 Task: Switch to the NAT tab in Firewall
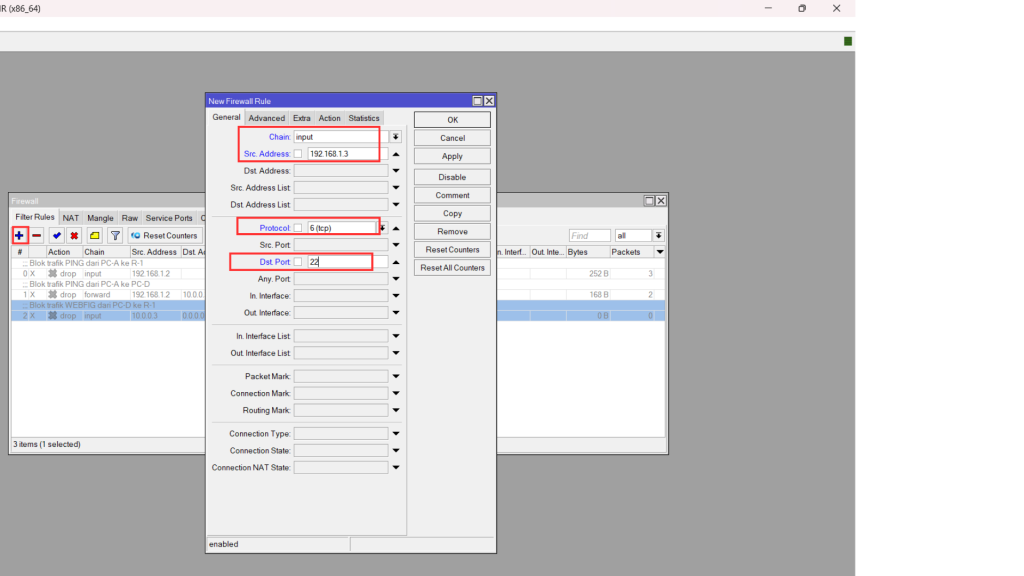point(71,217)
